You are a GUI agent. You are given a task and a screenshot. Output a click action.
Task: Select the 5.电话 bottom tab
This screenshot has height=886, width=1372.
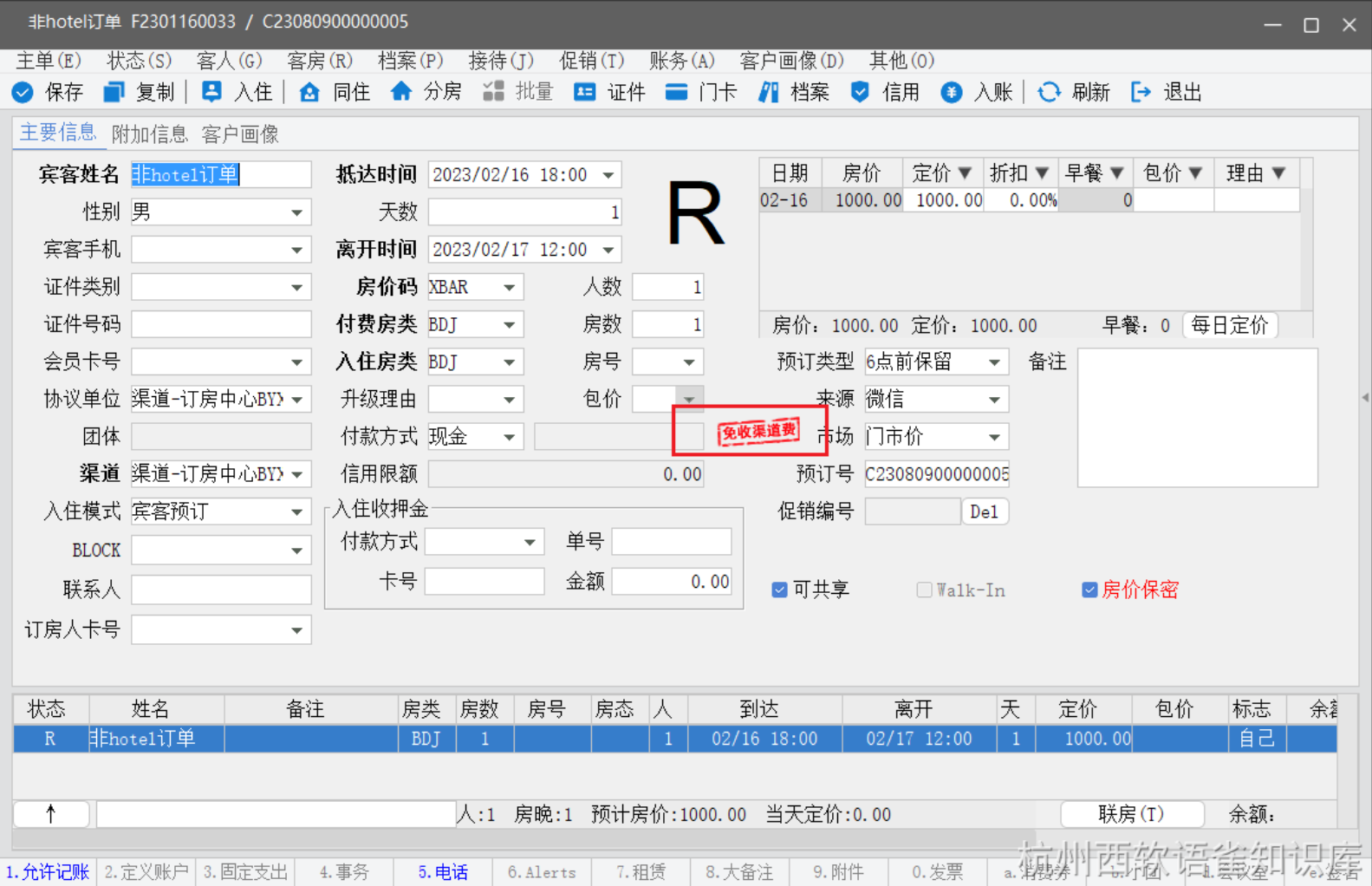443,872
